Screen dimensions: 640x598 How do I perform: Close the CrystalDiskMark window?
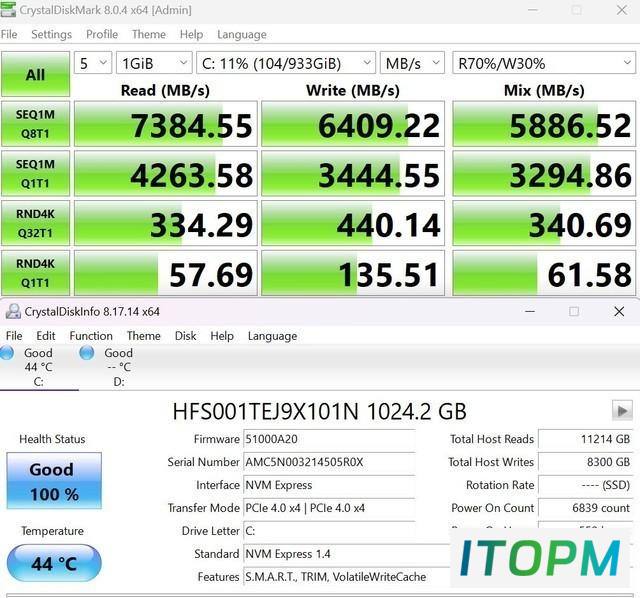click(x=622, y=10)
